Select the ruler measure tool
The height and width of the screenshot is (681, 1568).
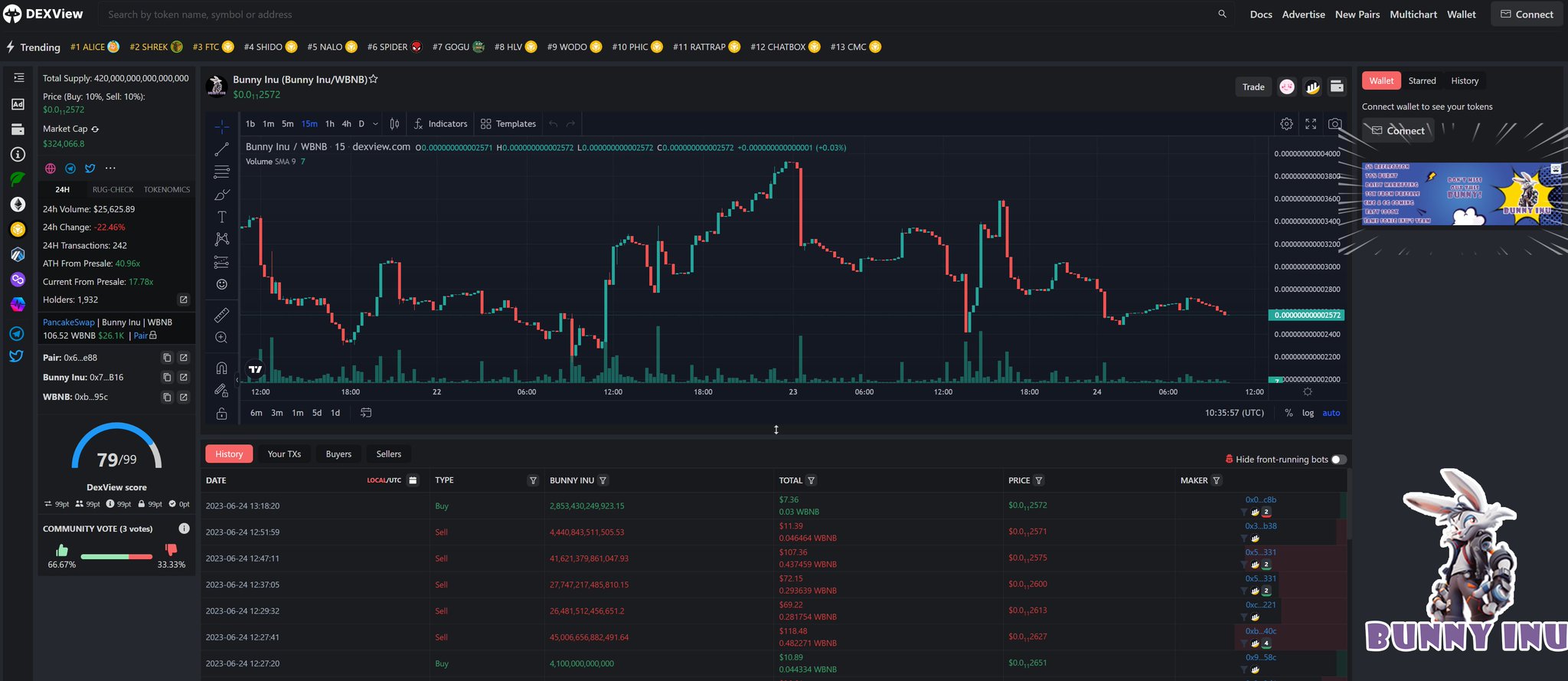point(221,315)
